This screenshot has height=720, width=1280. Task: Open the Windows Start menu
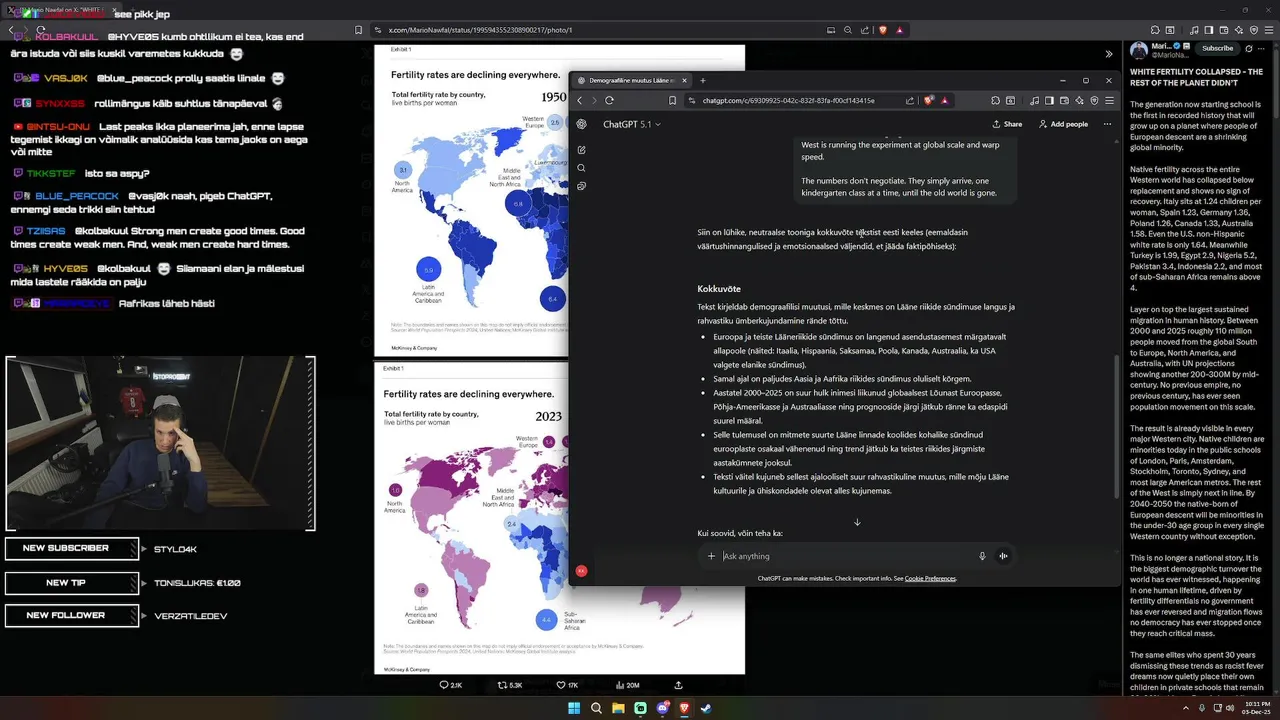click(575, 709)
